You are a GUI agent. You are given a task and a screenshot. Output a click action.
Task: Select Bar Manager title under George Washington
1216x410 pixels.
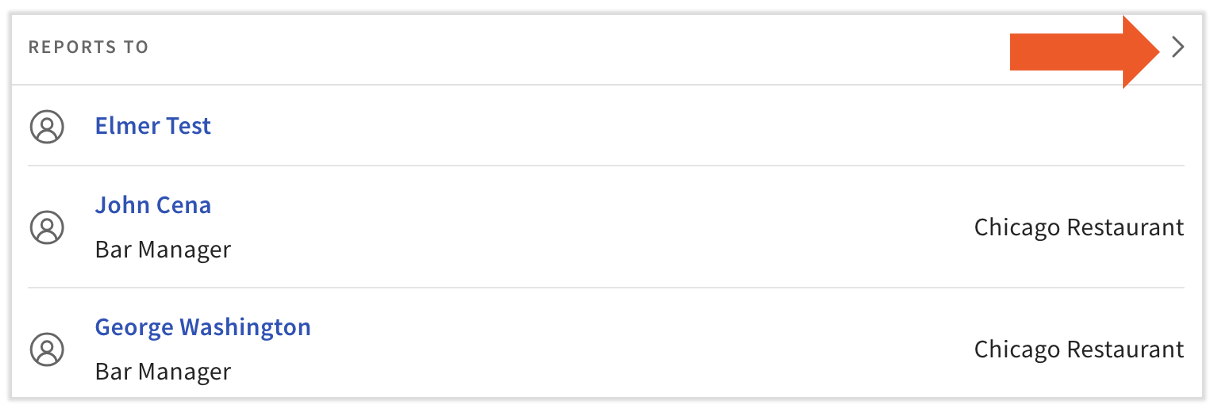pyautogui.click(x=163, y=372)
